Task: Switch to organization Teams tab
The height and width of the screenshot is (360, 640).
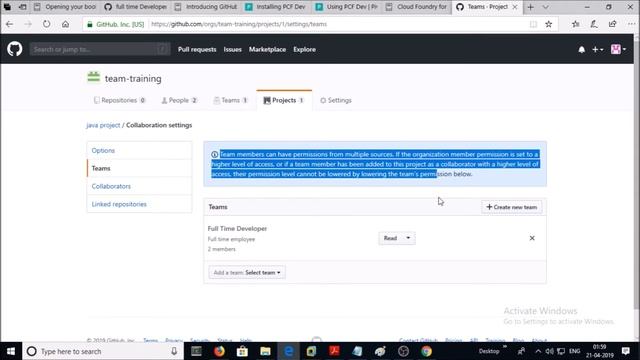Action: click(x=231, y=100)
